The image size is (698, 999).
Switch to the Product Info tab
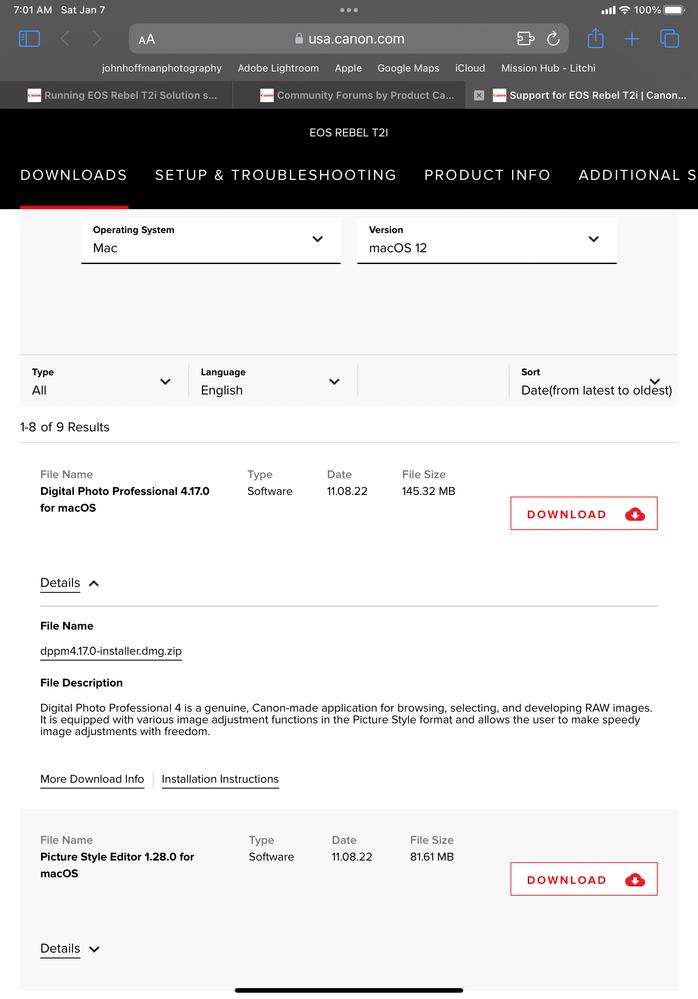point(487,175)
